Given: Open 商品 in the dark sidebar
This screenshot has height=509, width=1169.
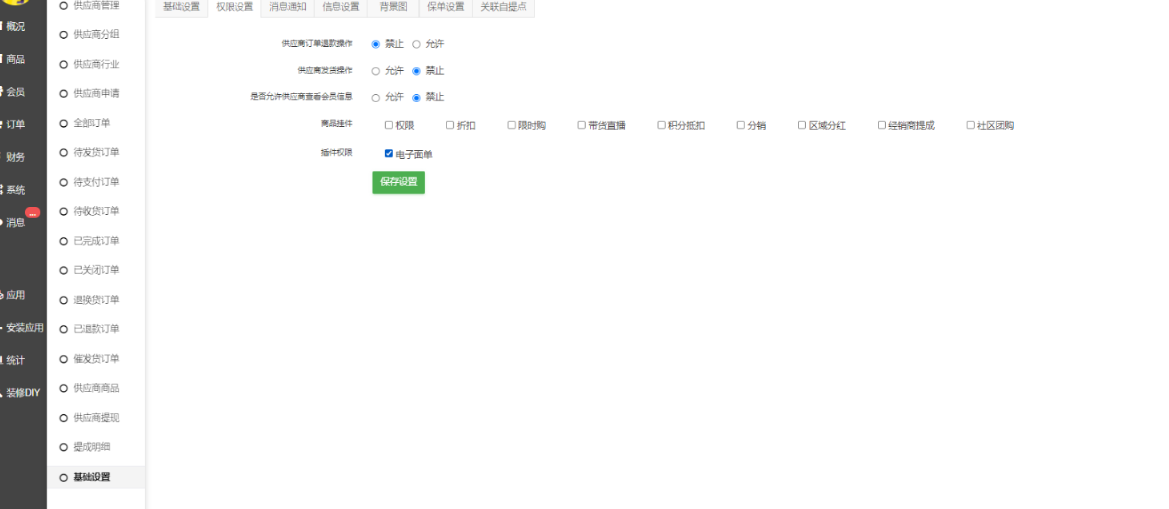Looking at the screenshot, I should tap(15, 59).
